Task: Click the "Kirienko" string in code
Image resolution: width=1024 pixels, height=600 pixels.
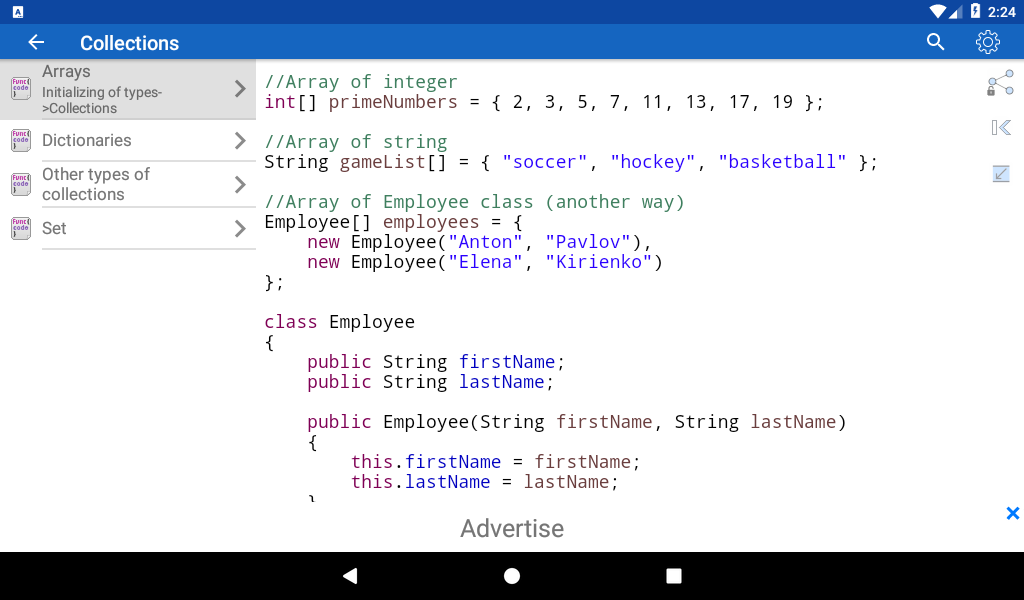Action: (x=599, y=262)
